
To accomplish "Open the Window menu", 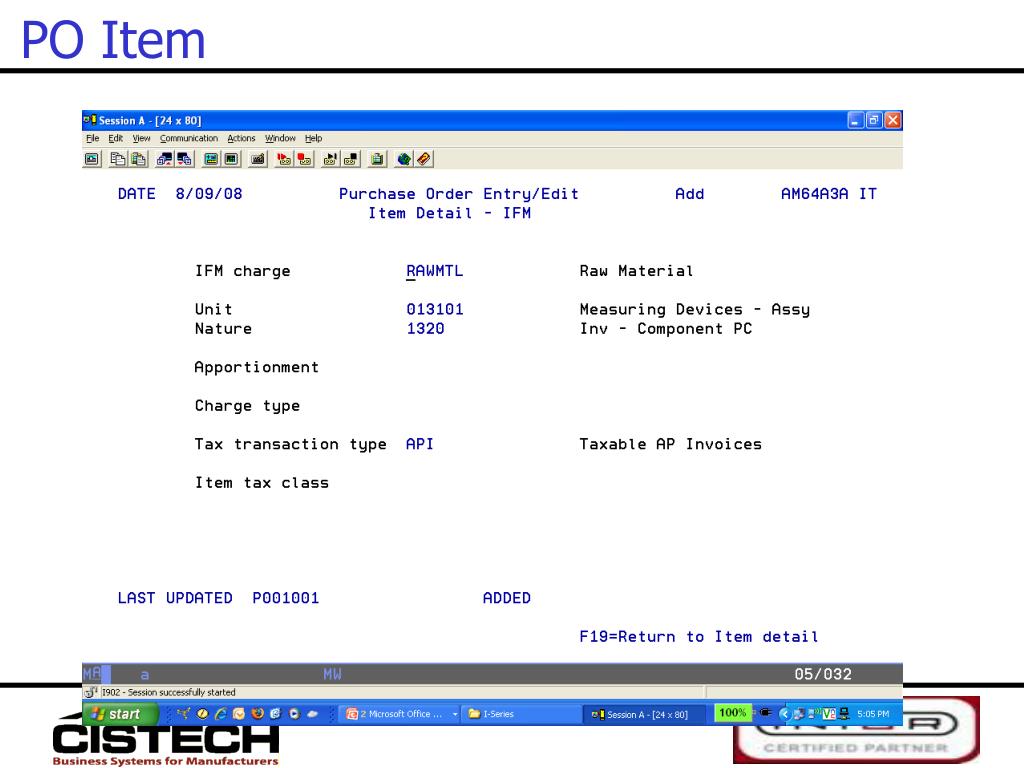I will point(280,138).
